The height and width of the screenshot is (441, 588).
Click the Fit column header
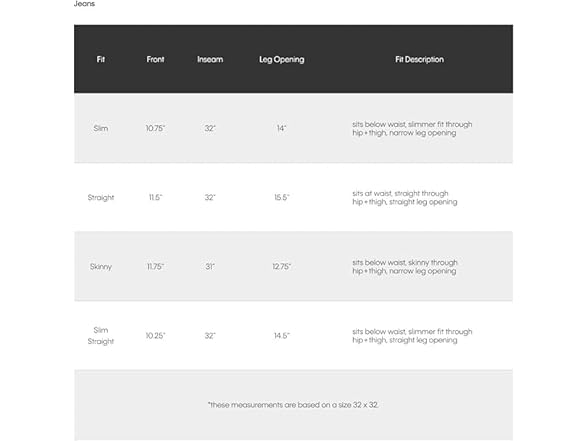coord(100,60)
